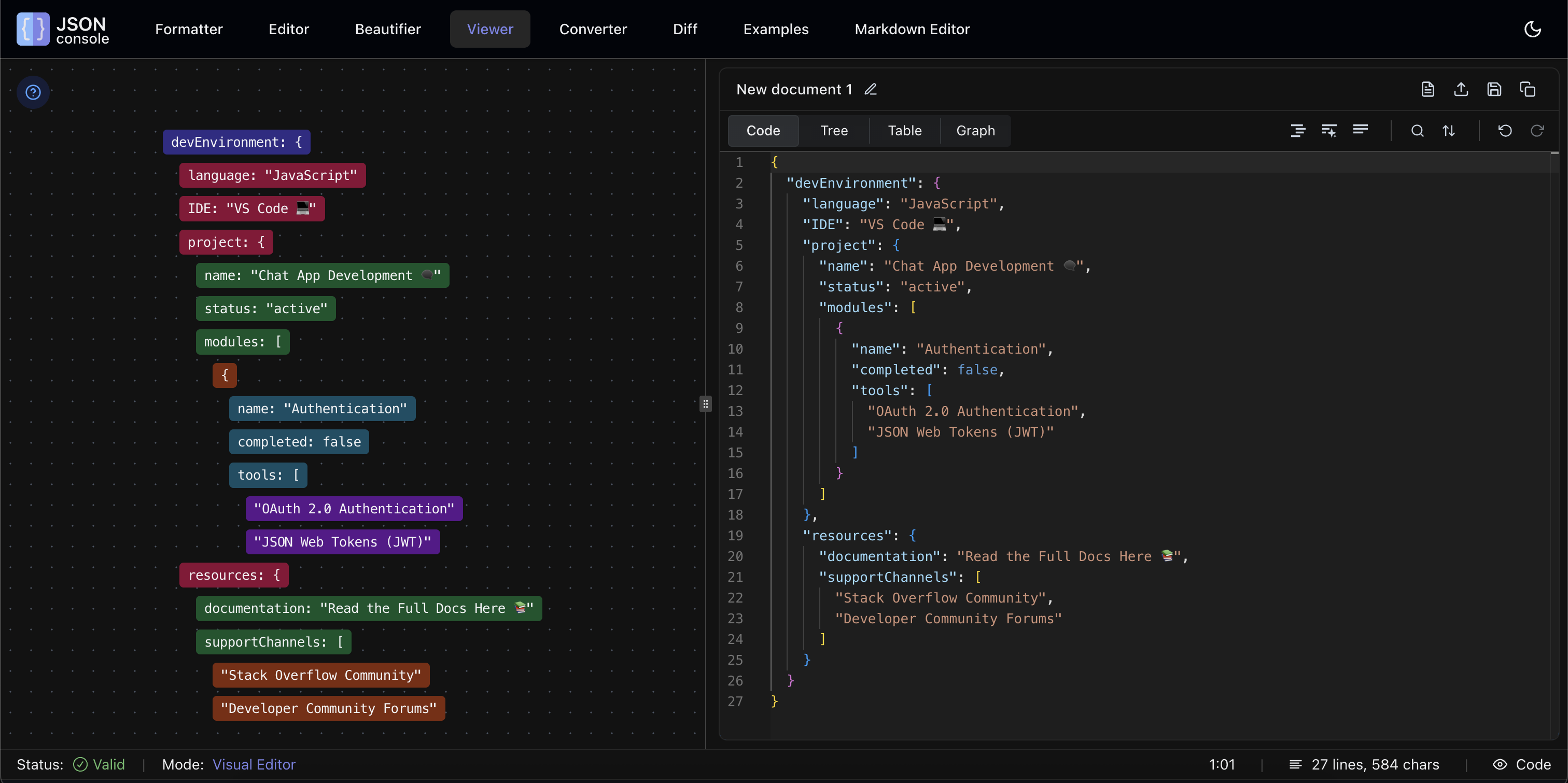1568x783 pixels.
Task: Click the pencil icon to rename document
Action: click(x=871, y=90)
